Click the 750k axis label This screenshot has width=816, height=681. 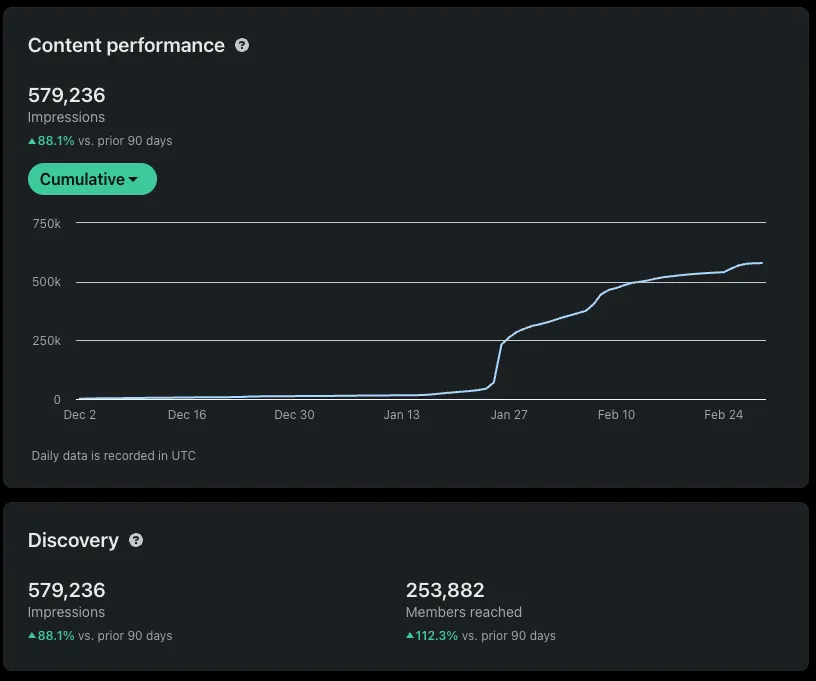46,224
